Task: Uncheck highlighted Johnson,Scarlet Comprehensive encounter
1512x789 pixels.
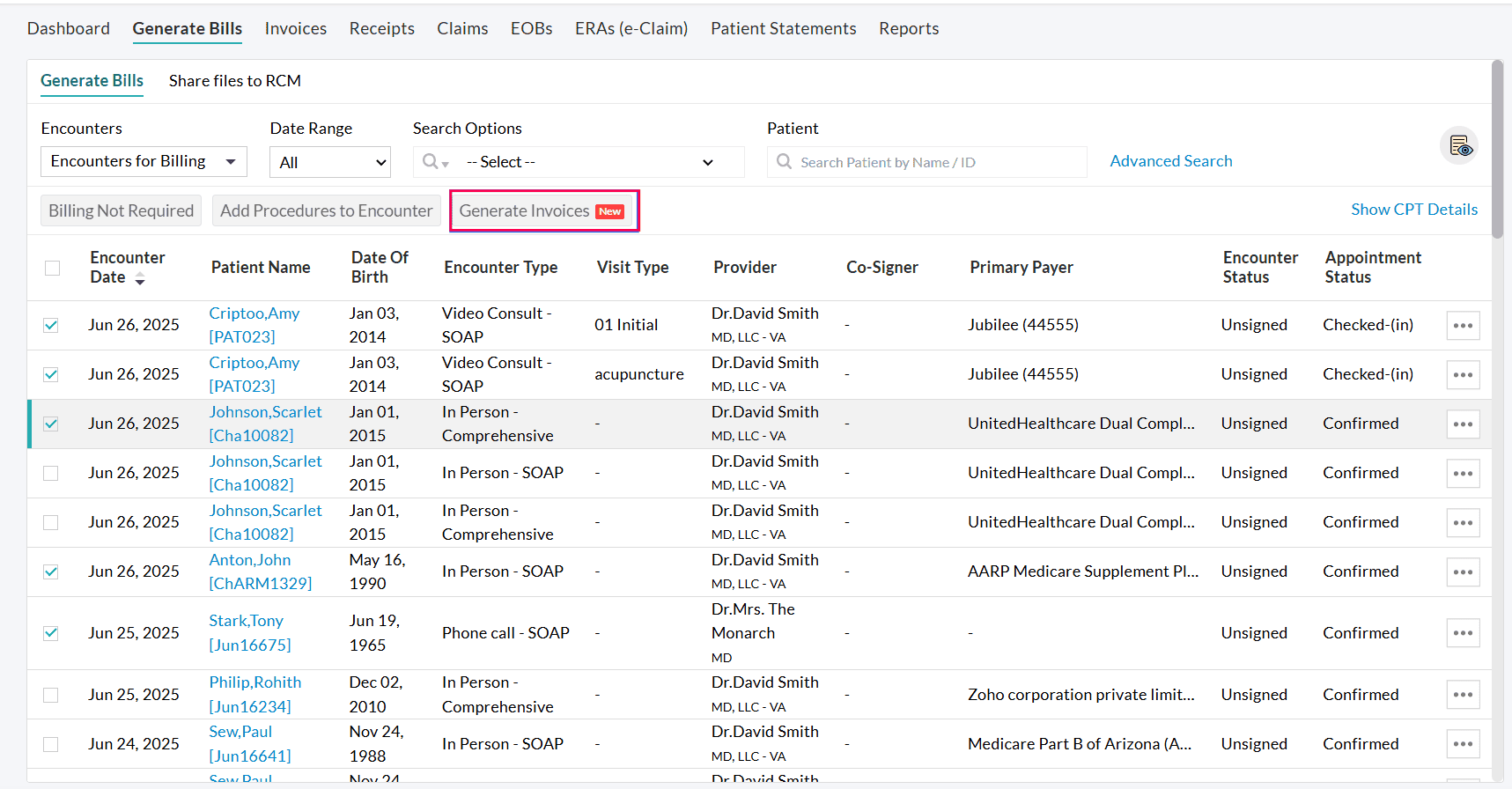Action: (51, 424)
